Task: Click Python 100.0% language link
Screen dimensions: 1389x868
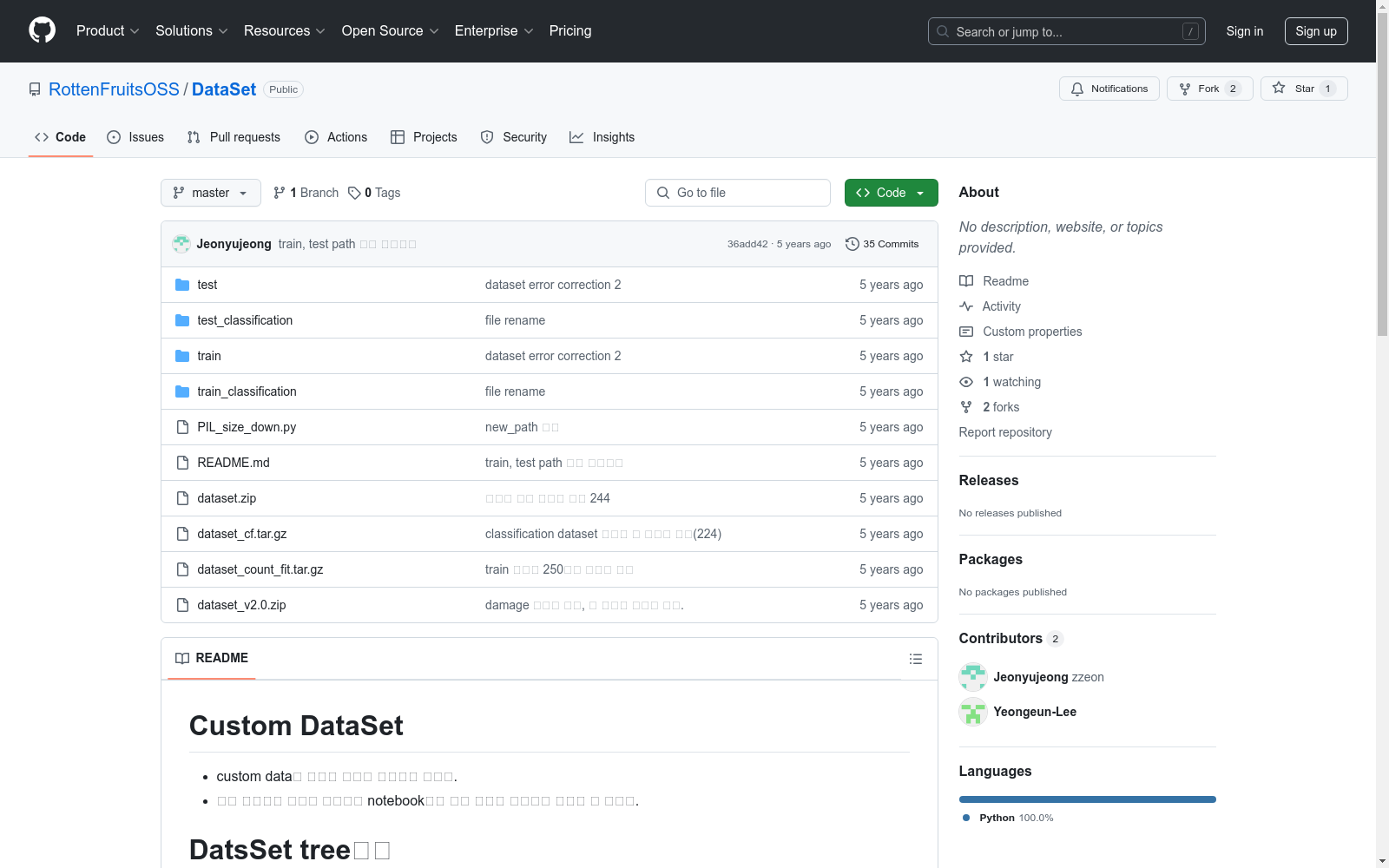Action: [x=1008, y=818]
